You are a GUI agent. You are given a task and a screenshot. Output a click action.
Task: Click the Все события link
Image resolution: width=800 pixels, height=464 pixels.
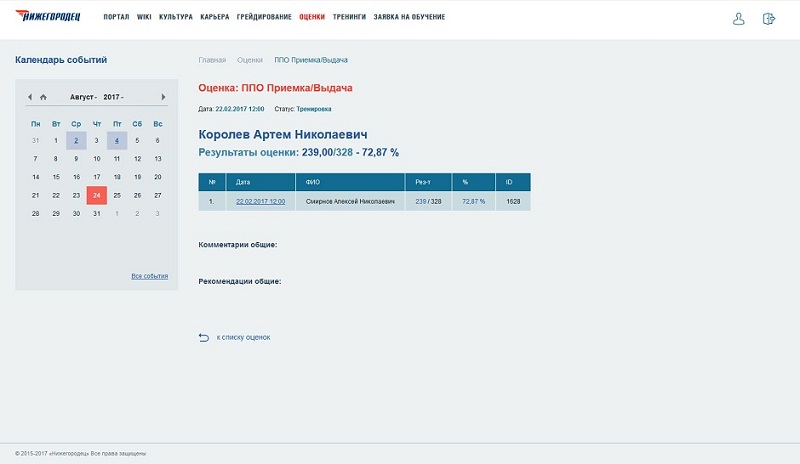click(x=149, y=276)
